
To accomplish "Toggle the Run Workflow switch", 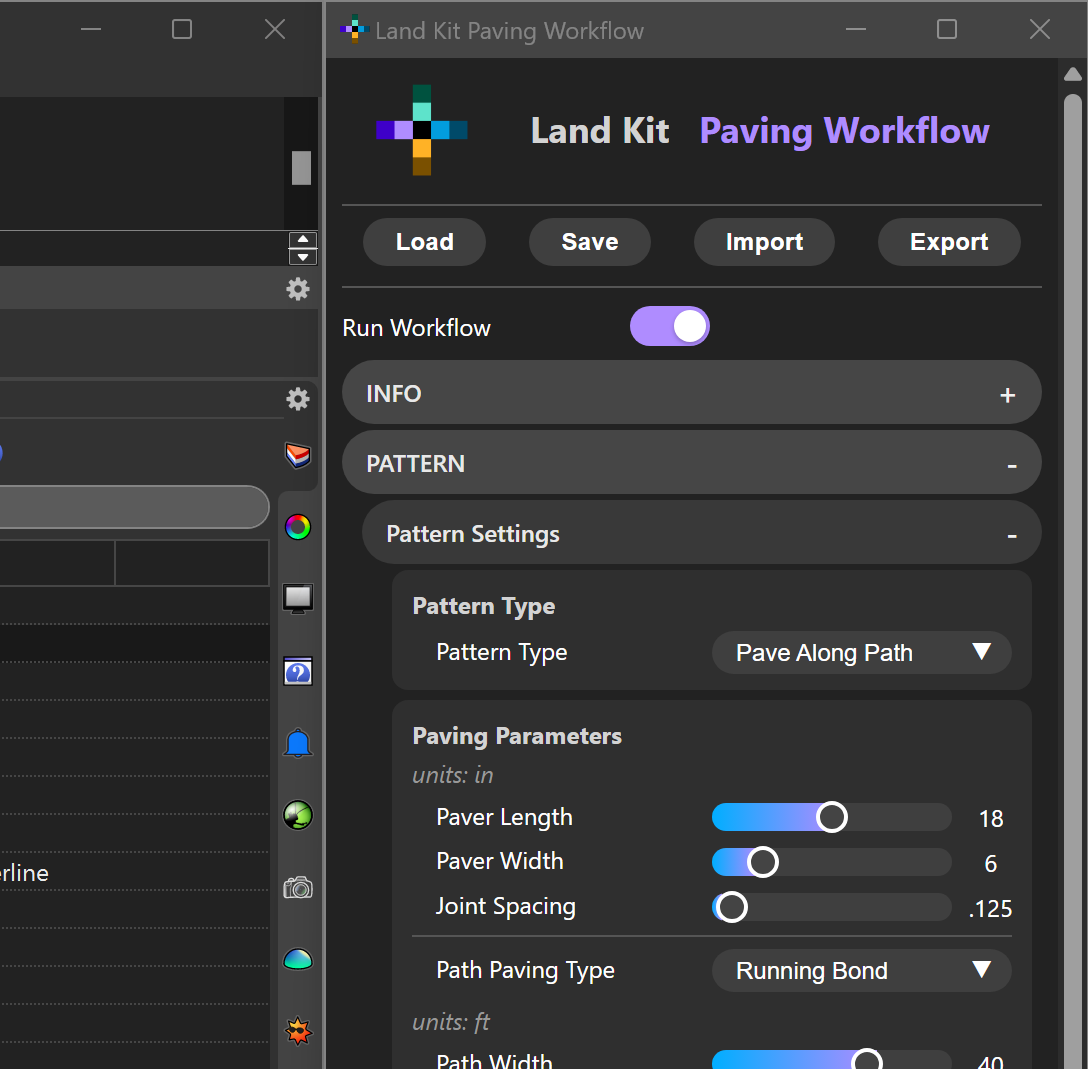I will click(670, 326).
